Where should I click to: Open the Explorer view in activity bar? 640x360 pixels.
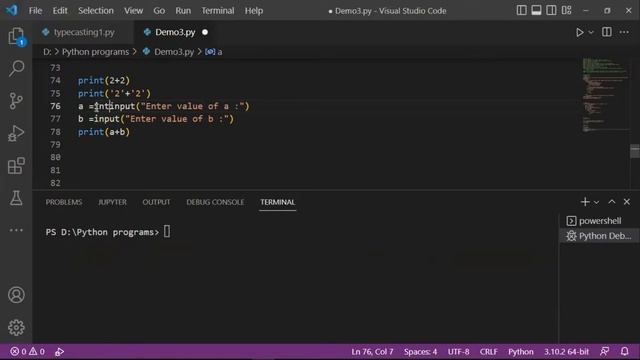coord(16,36)
